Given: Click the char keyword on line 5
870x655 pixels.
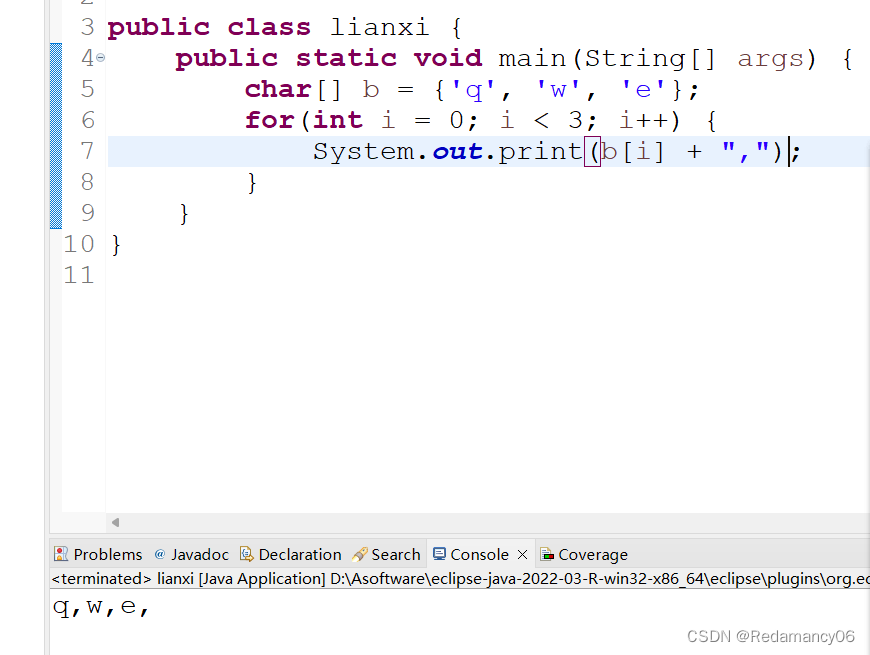Looking at the screenshot, I should (278, 89).
